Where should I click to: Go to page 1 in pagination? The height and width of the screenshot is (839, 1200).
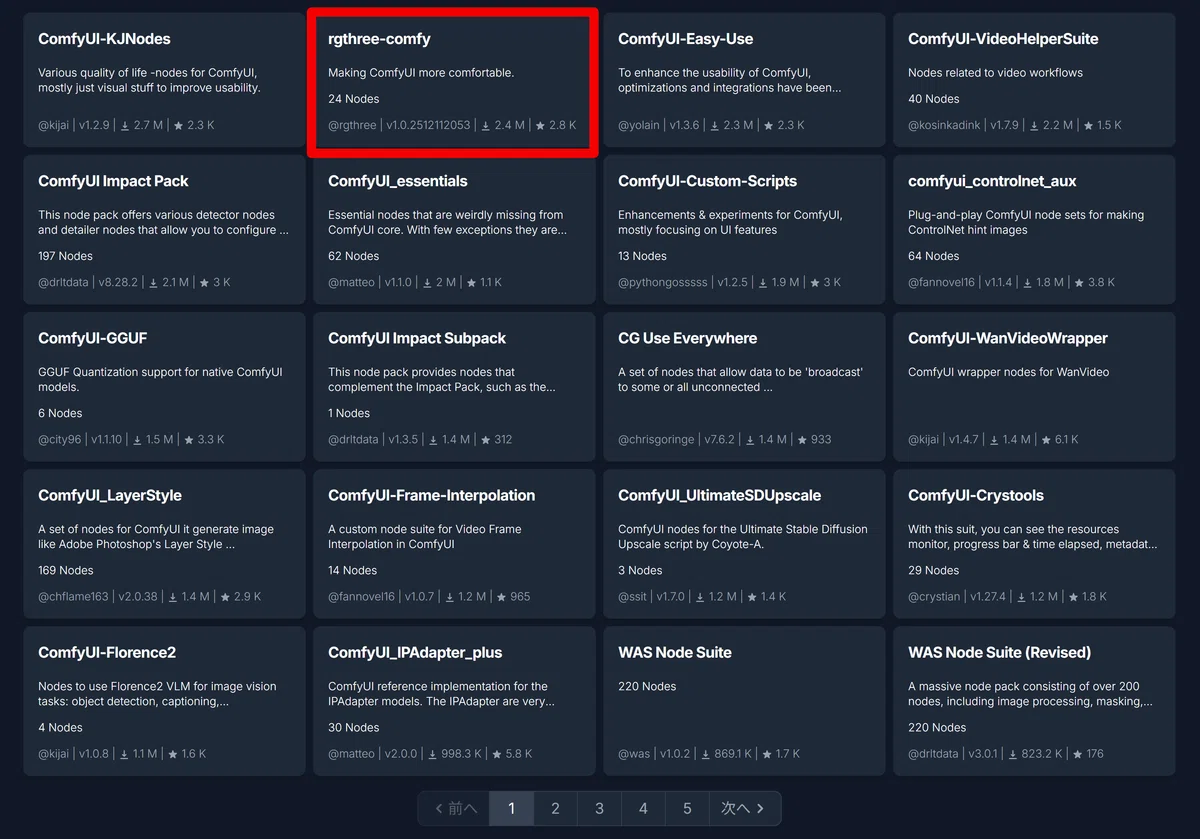click(x=511, y=808)
